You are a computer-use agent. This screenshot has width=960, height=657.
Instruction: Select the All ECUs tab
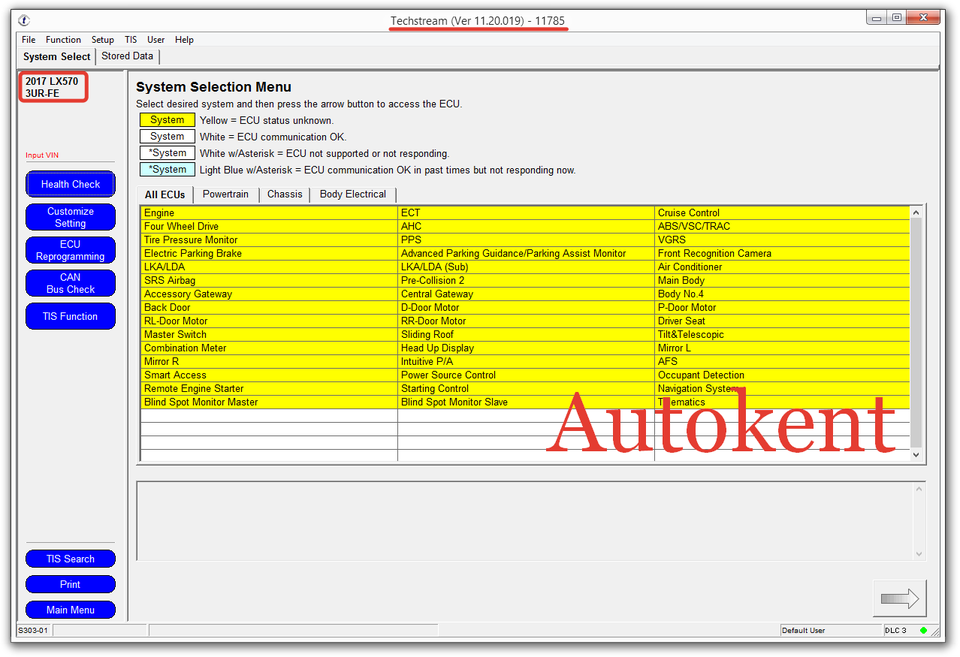point(165,195)
